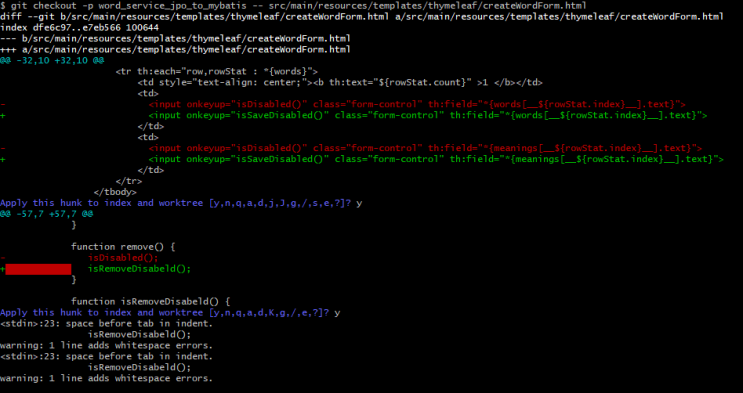The height and width of the screenshot is (393, 743).
Task: Click the hunk prompt listing options d,K,g,/,e
Action: coord(170,312)
